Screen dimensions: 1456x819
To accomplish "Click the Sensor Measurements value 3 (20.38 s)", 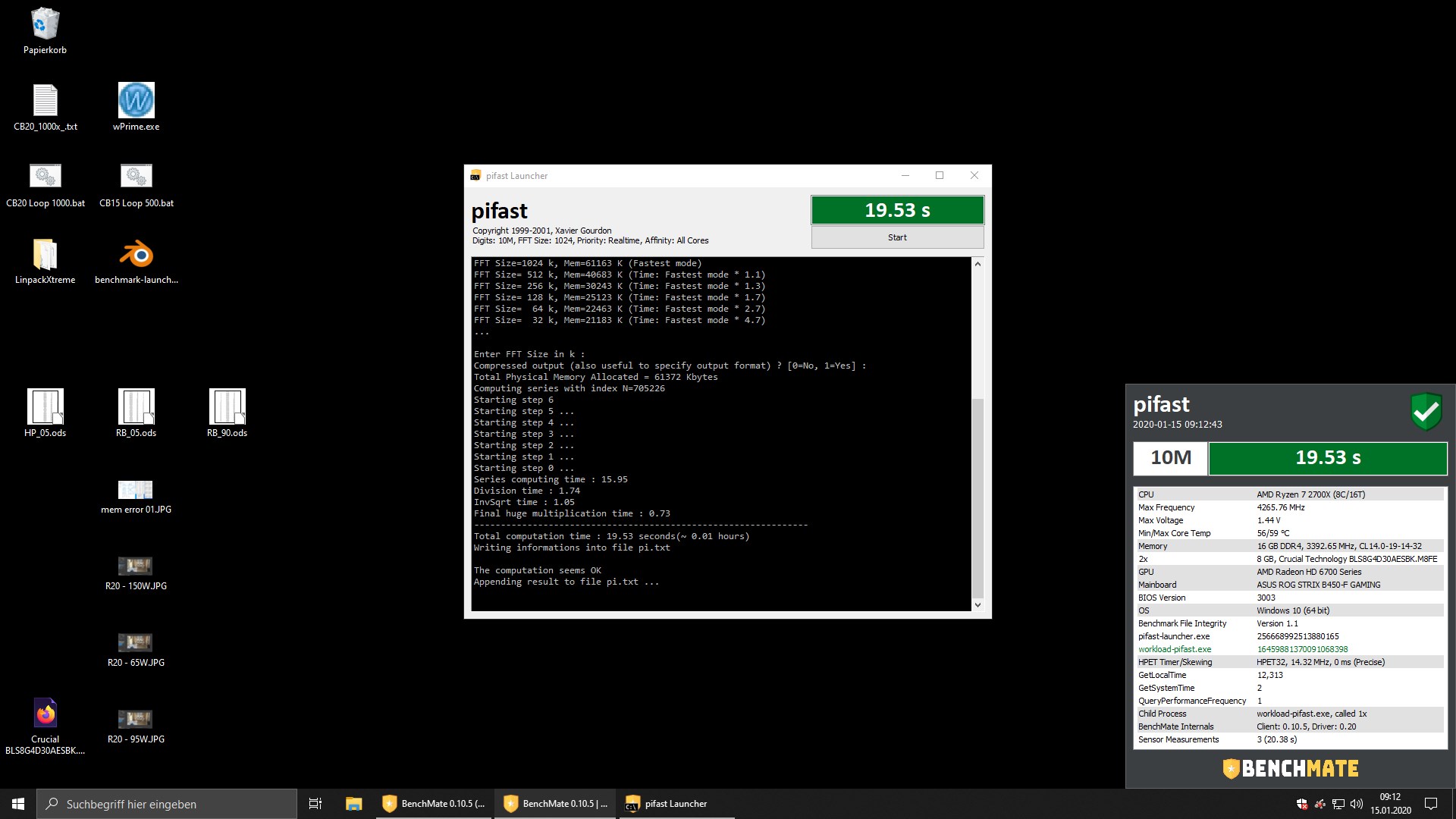I will [x=1277, y=739].
